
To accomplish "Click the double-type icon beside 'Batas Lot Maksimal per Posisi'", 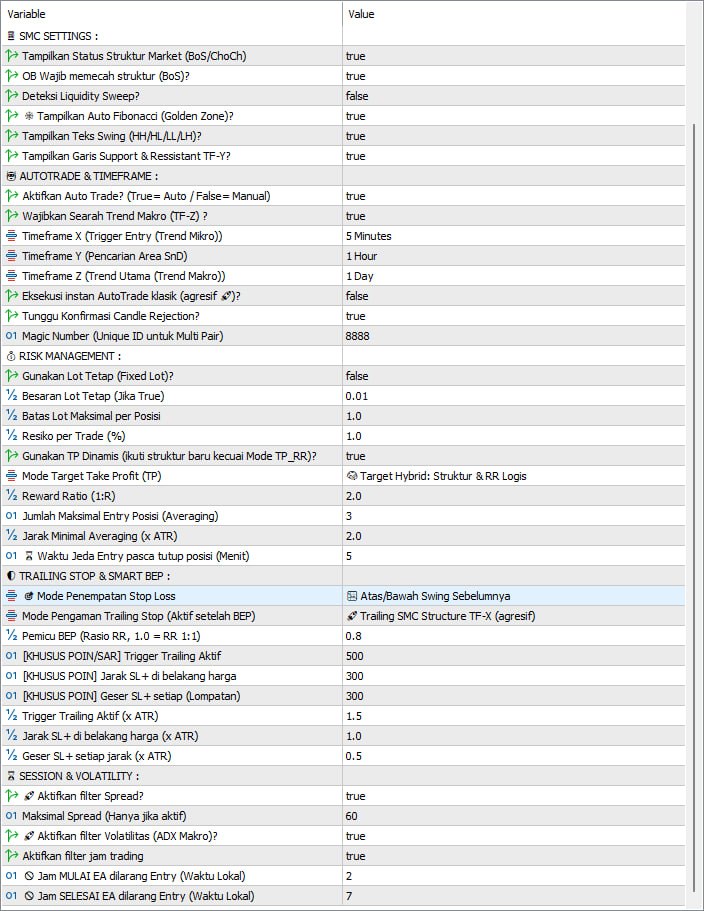I will [x=12, y=416].
